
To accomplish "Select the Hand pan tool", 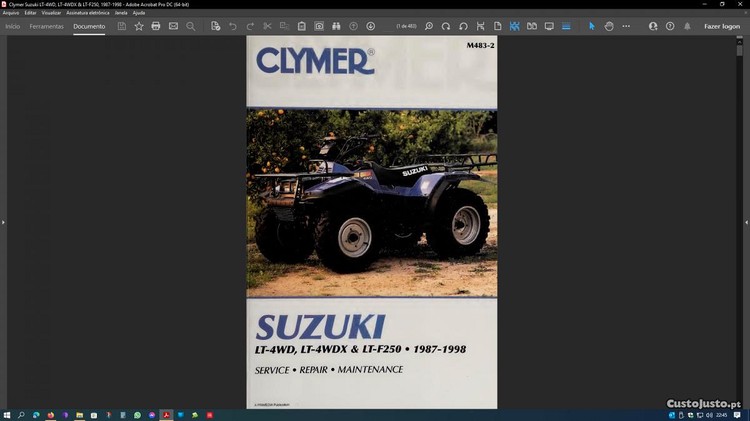I will (x=608, y=26).
